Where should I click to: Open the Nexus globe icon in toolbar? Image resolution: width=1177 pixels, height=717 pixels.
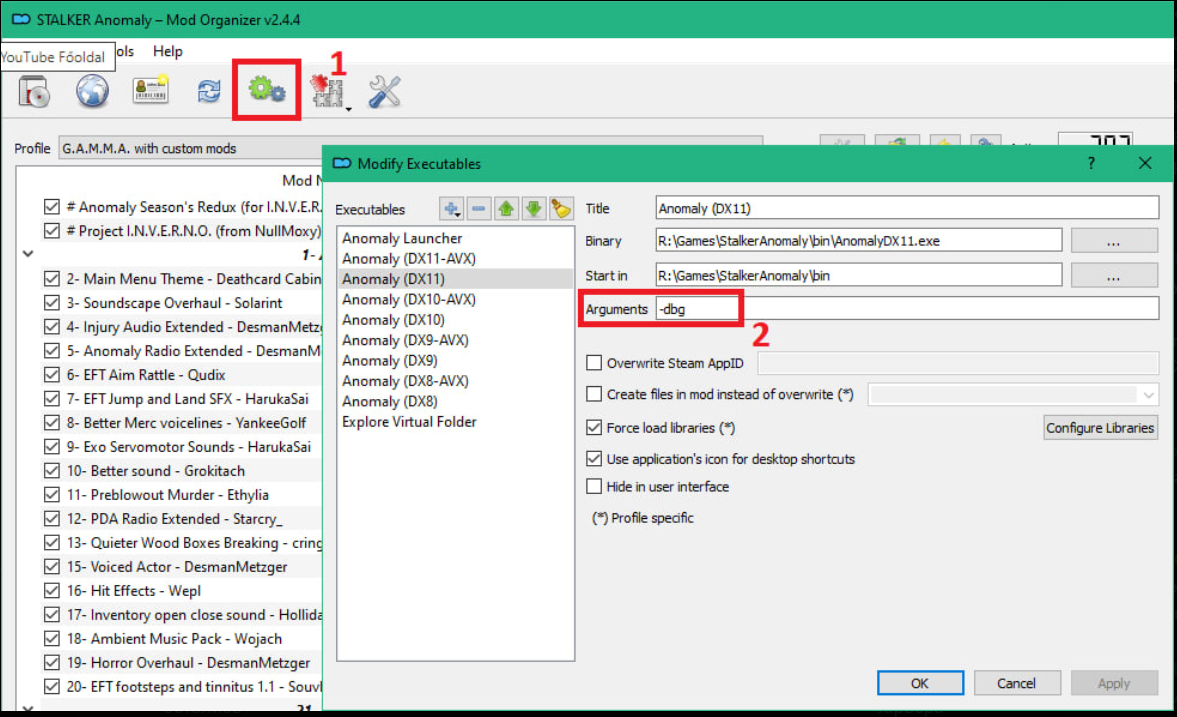[93, 92]
